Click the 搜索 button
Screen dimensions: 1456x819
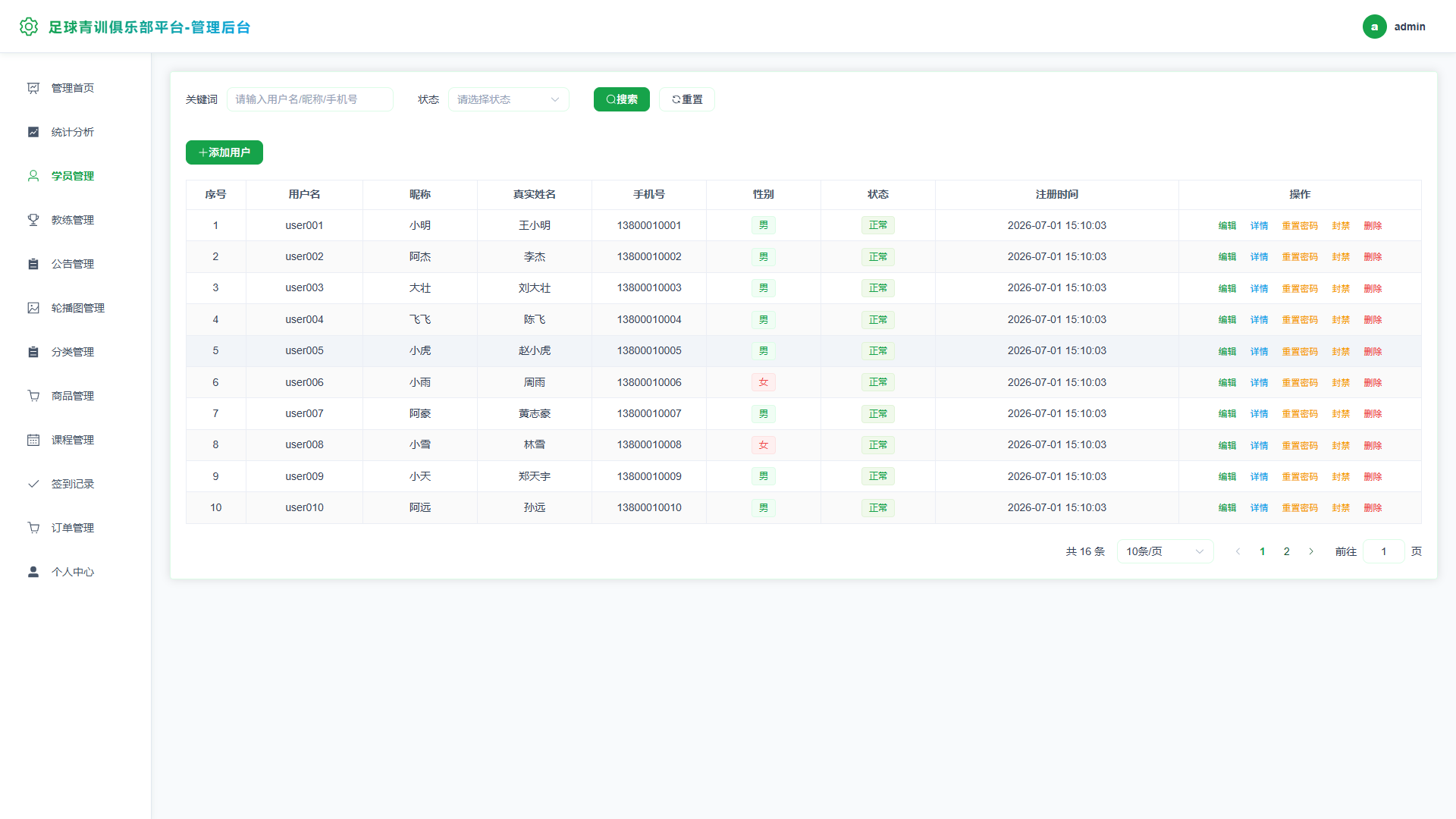pyautogui.click(x=621, y=99)
